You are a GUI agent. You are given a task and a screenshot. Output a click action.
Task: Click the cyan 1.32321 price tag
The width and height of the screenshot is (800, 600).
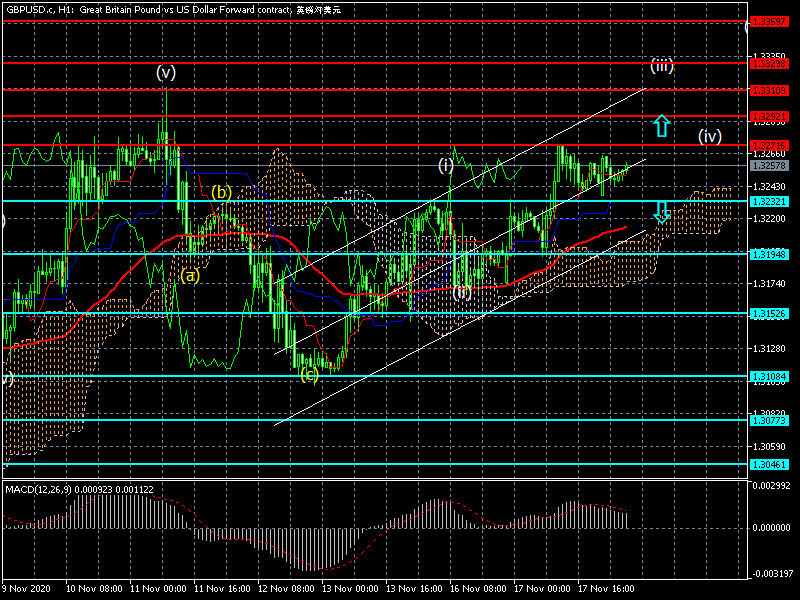click(x=769, y=202)
